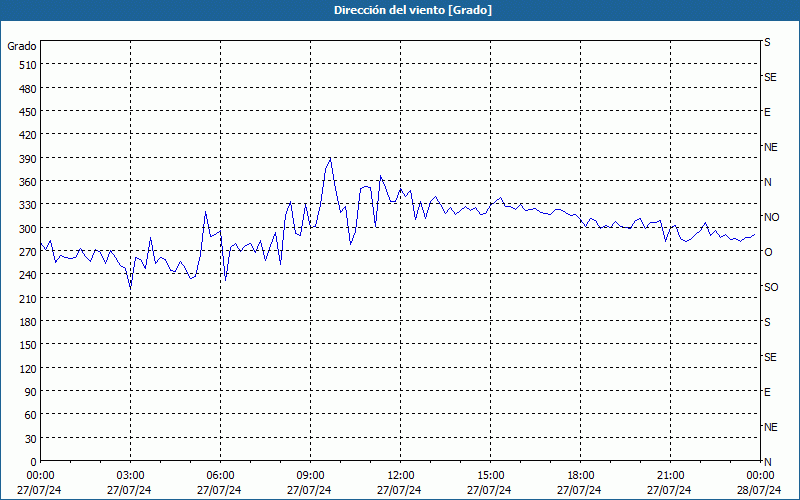Click the 90 y-axis value
The image size is (800, 500).
31,392
